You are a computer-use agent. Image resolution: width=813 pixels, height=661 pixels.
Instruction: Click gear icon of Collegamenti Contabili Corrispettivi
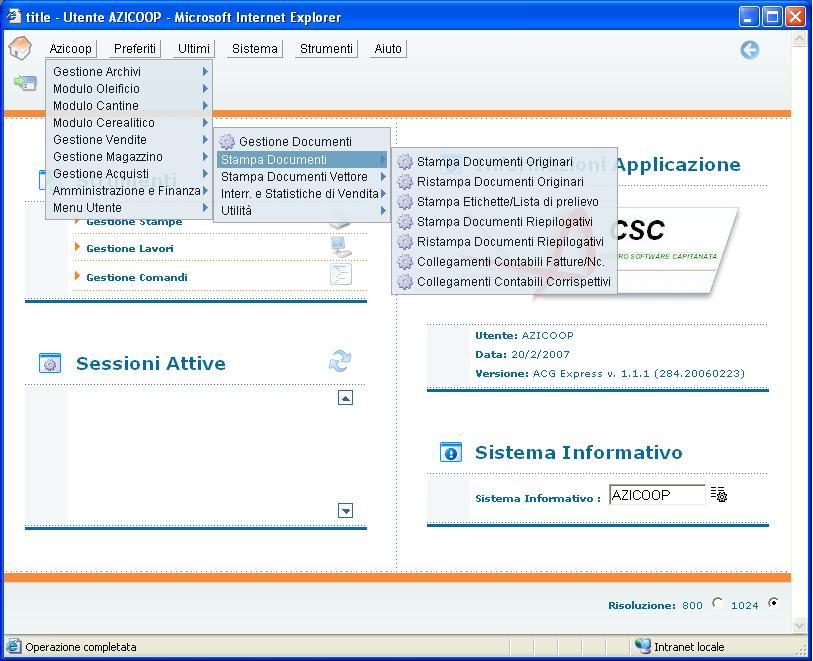[405, 282]
